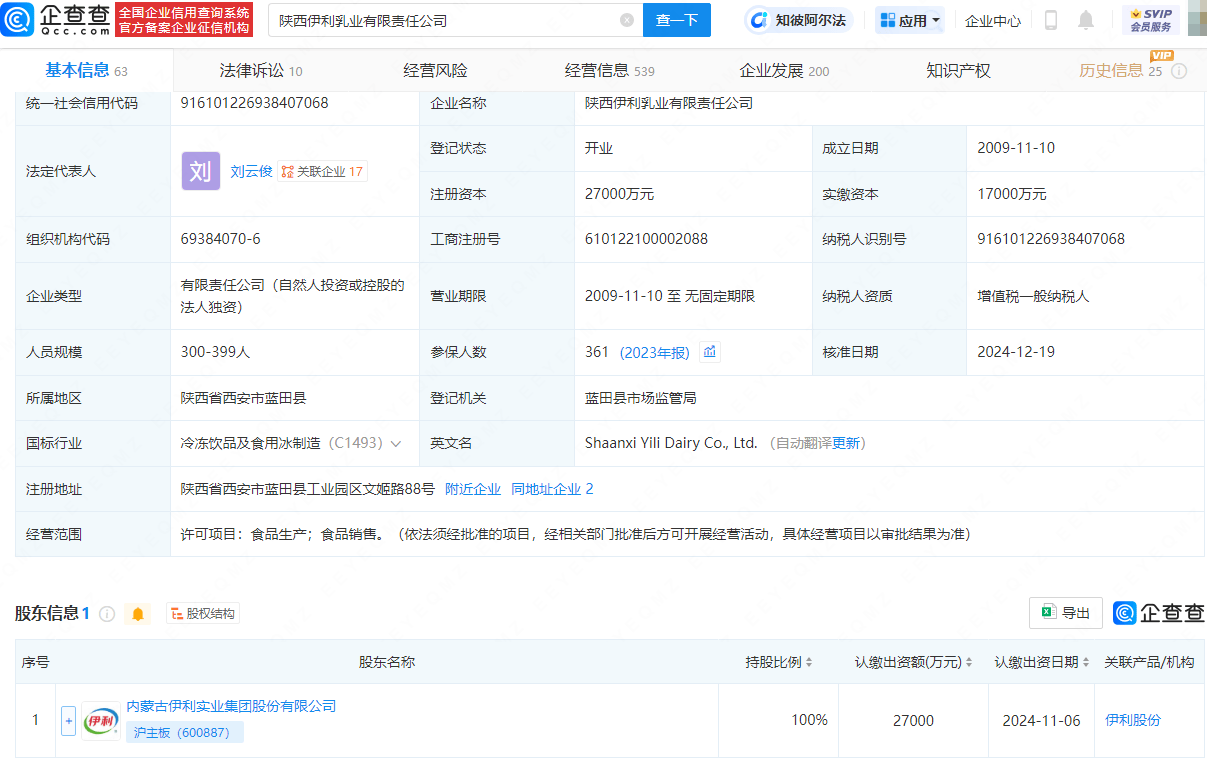Open the notification bell in the header
This screenshot has height=758, width=1207.
[x=1086, y=20]
